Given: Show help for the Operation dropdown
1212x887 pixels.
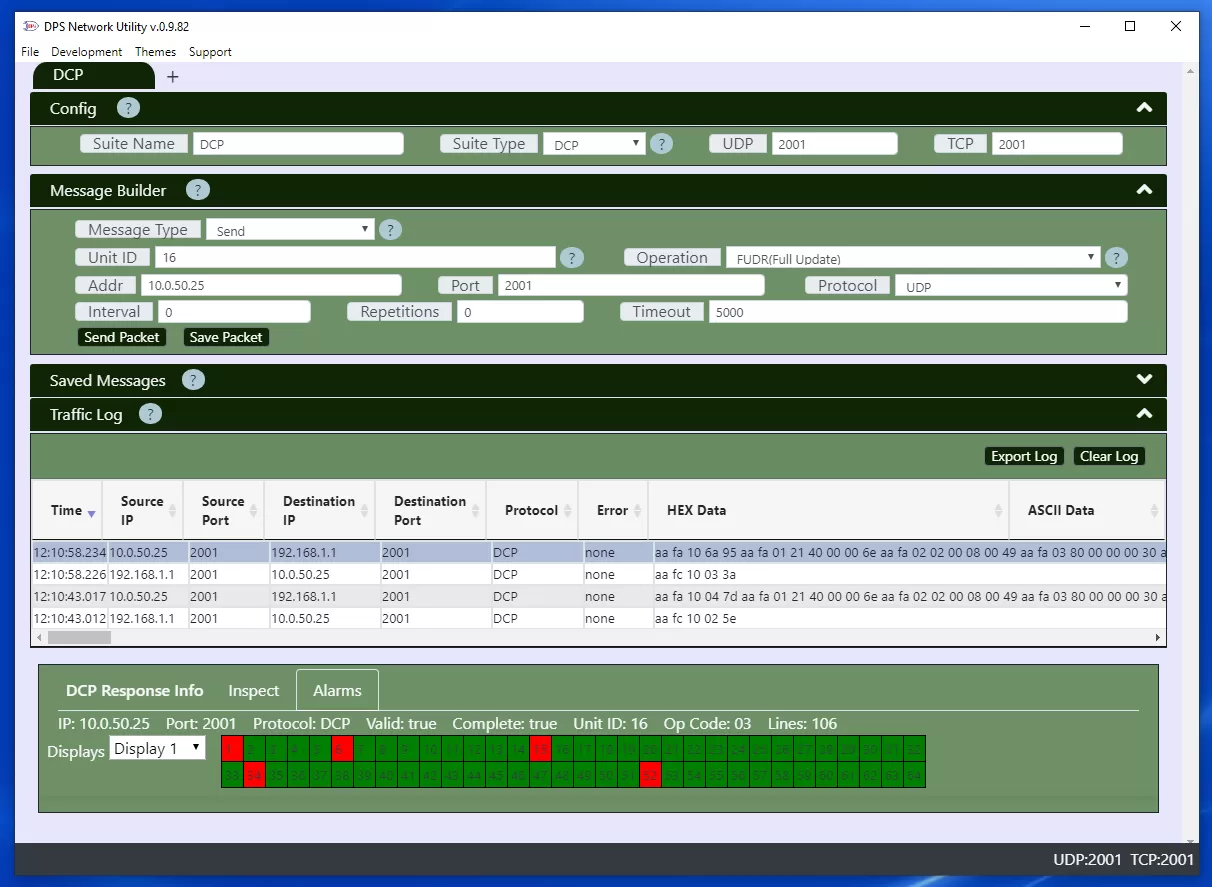Looking at the screenshot, I should coord(1116,258).
